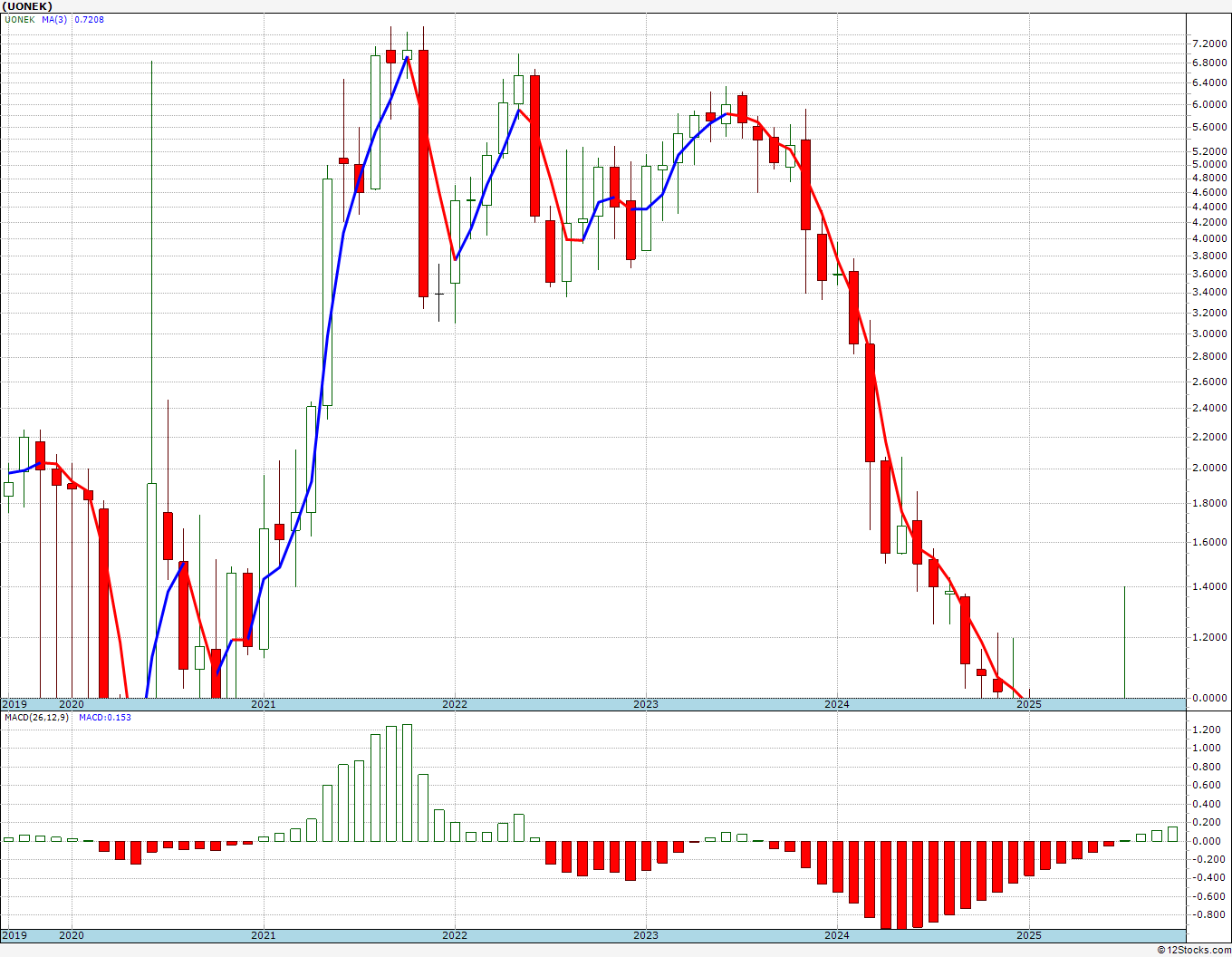Click the 7.2000 price axis label

1209,43
